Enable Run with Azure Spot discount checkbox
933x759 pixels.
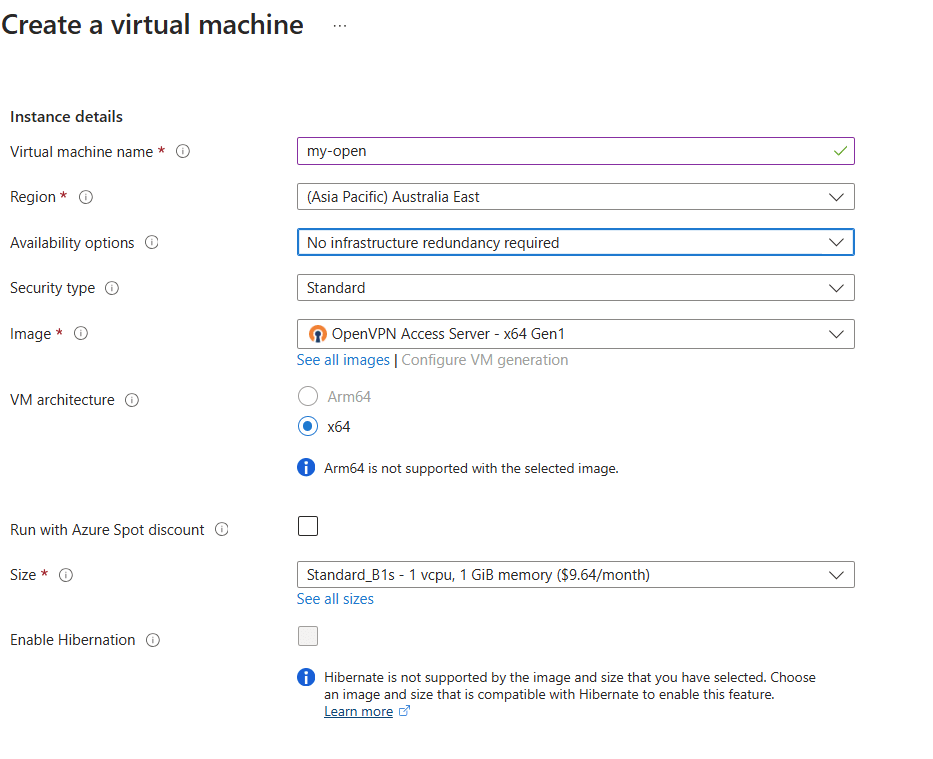(308, 526)
